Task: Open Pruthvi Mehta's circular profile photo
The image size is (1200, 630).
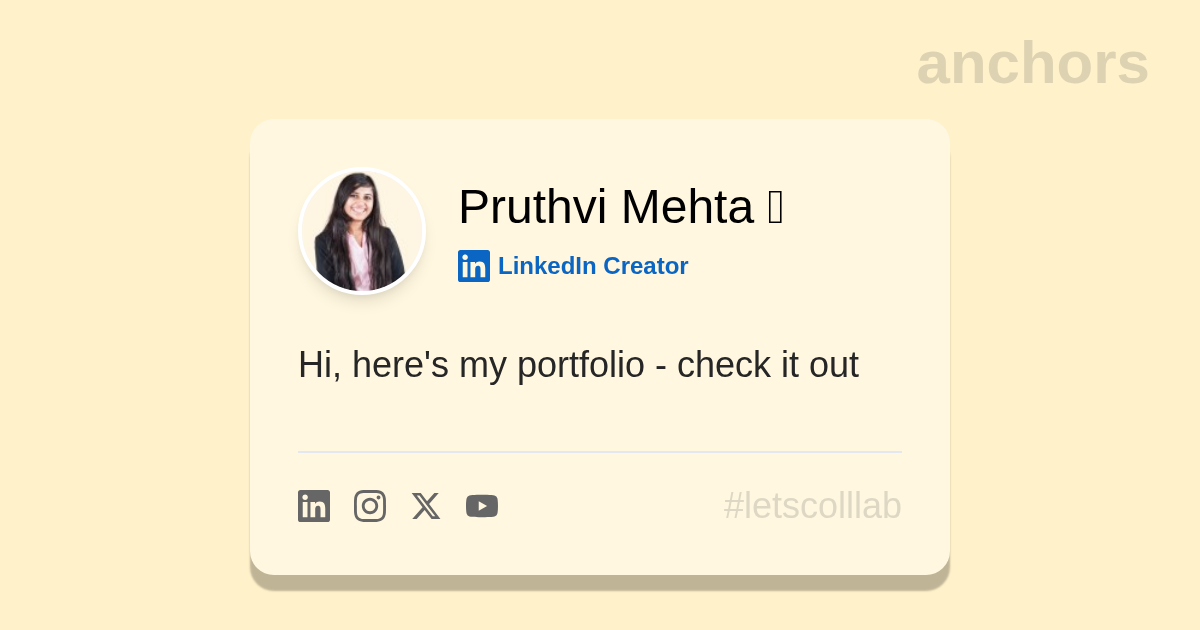Action: point(362,231)
